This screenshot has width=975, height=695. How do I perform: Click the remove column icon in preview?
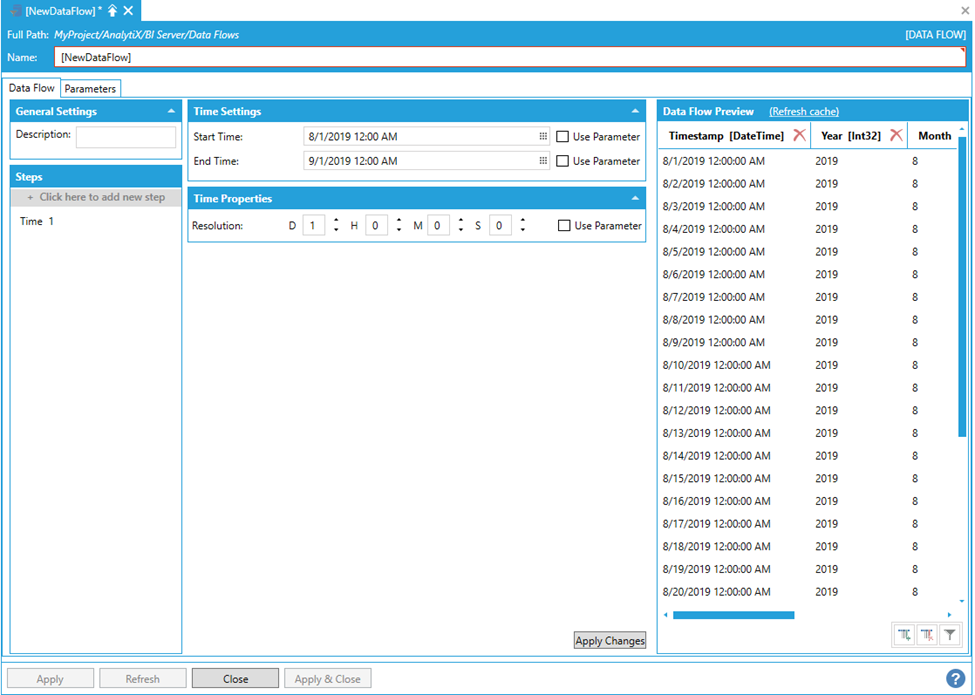pyautogui.click(x=927, y=634)
